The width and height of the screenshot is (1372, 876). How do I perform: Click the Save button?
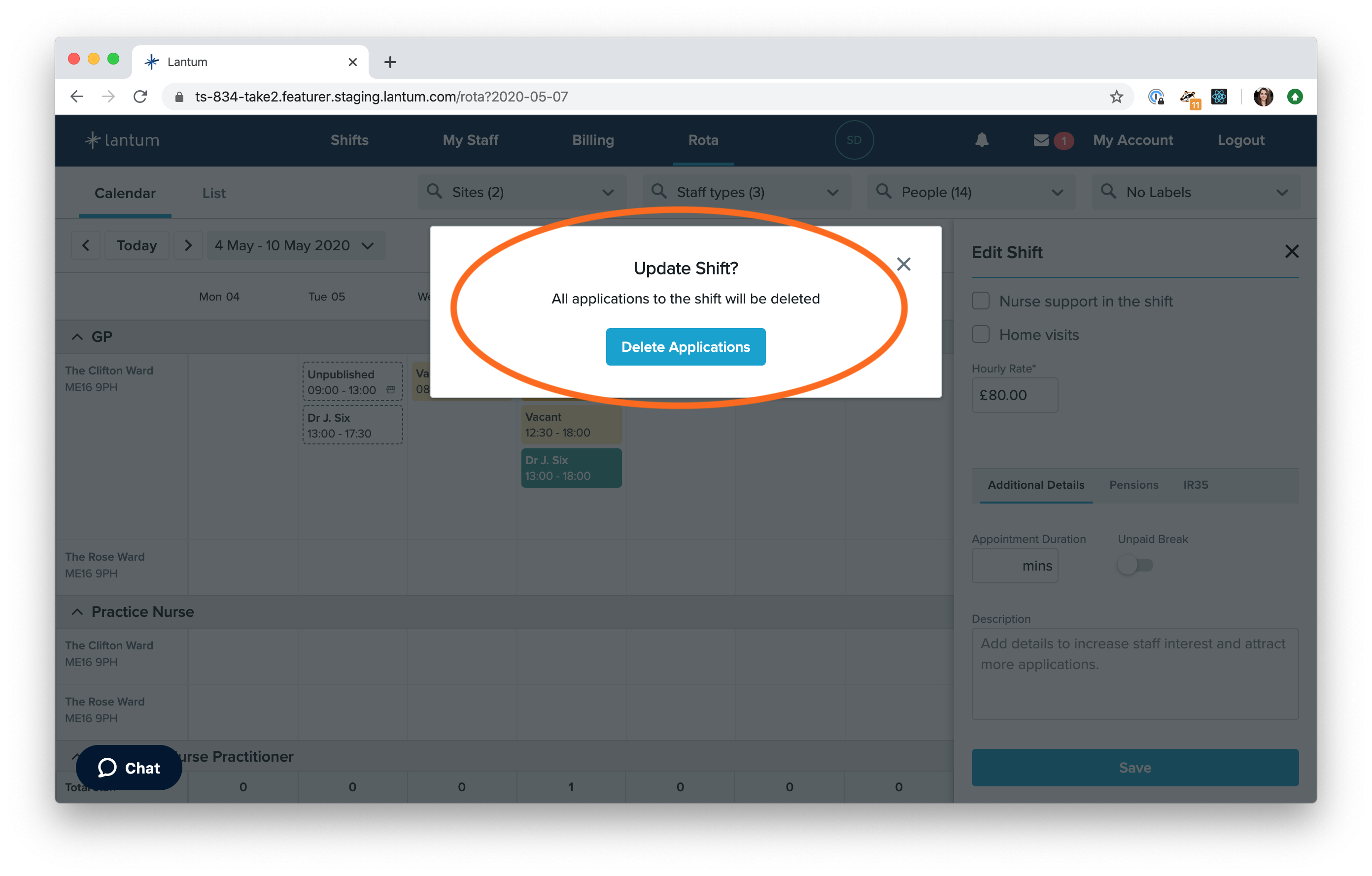[x=1134, y=767]
